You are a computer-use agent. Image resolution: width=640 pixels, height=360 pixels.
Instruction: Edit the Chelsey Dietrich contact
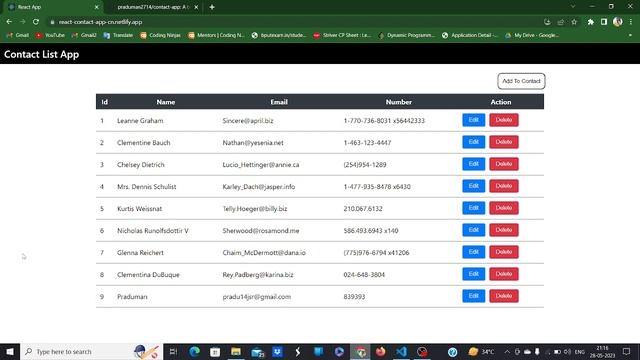click(473, 164)
